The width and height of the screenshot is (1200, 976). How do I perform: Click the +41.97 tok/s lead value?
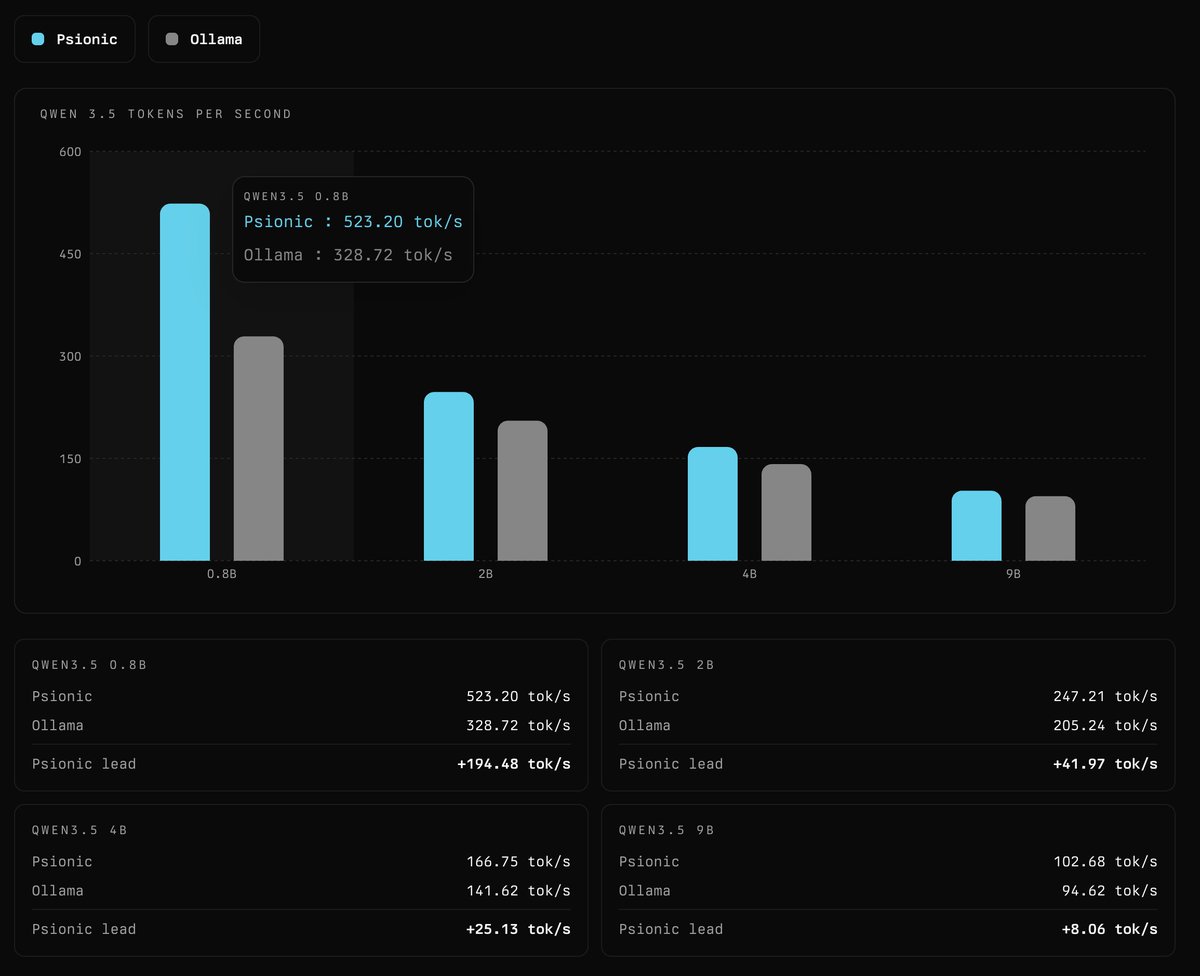coord(1106,764)
